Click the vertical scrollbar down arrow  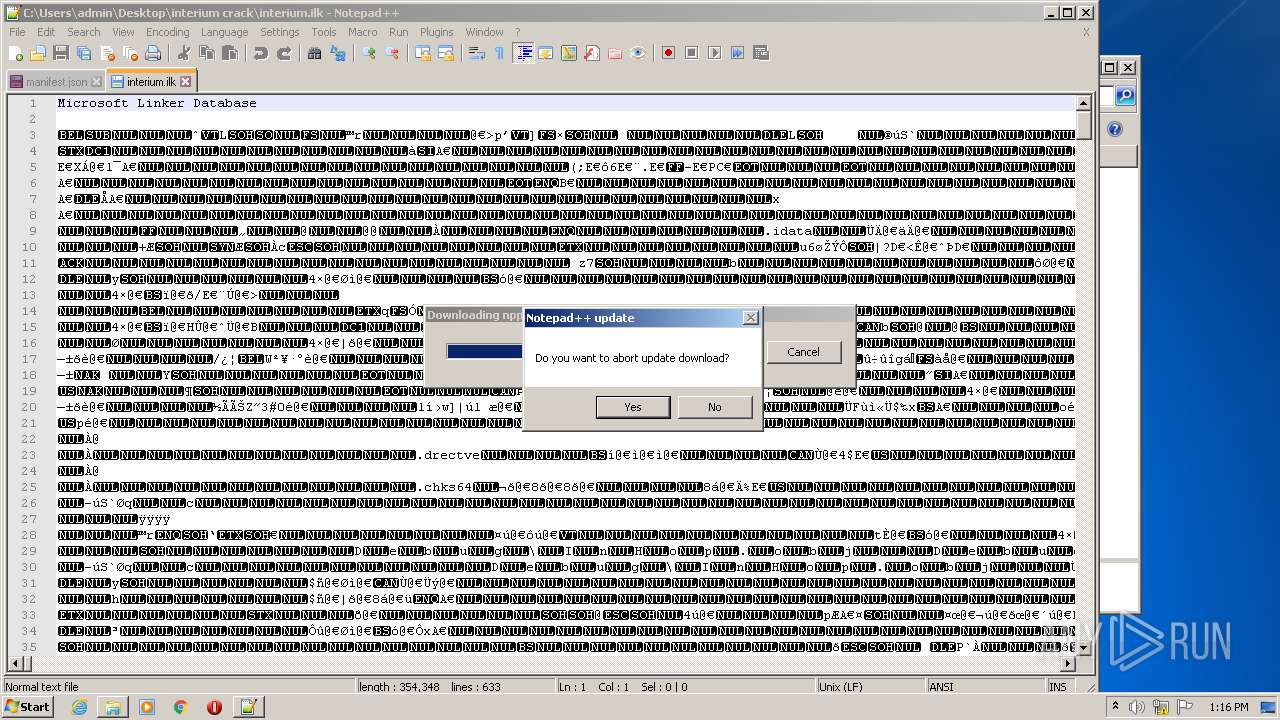pos(1084,648)
